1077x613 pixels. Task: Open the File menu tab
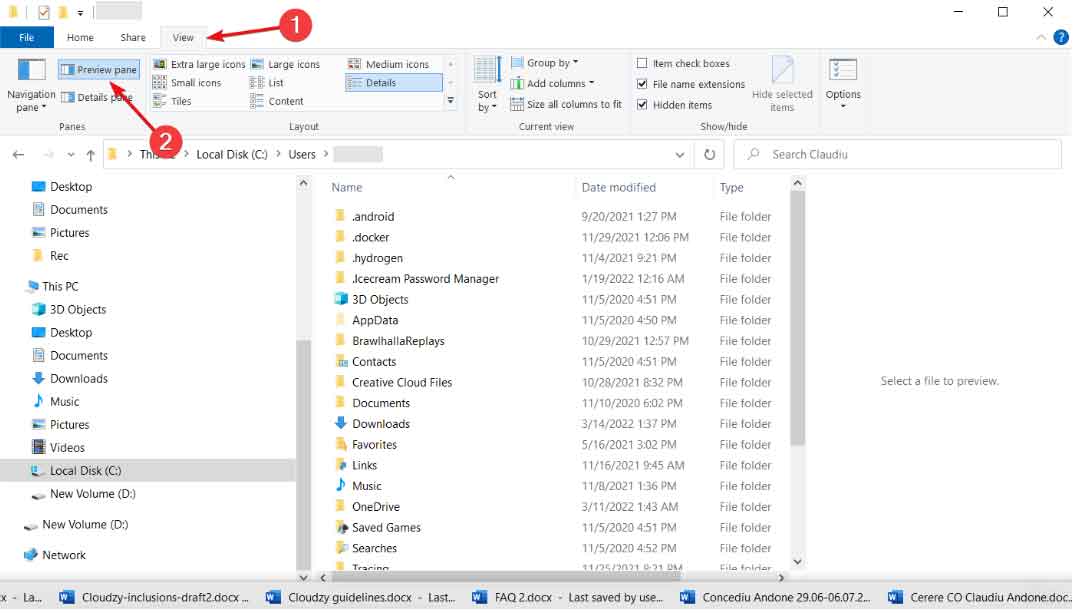27,38
